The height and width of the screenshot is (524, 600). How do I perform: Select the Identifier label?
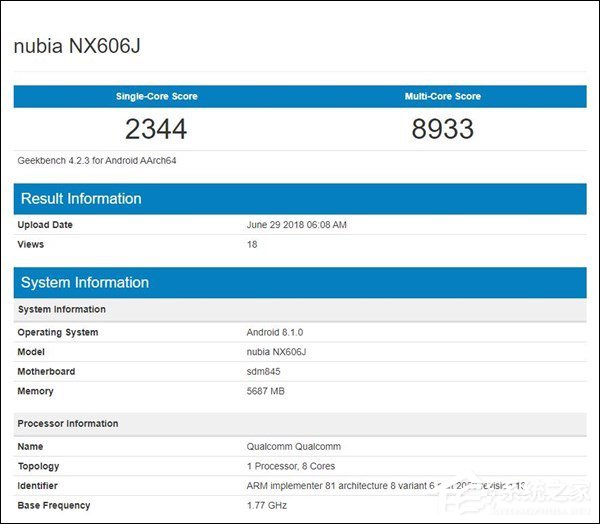click(x=38, y=486)
